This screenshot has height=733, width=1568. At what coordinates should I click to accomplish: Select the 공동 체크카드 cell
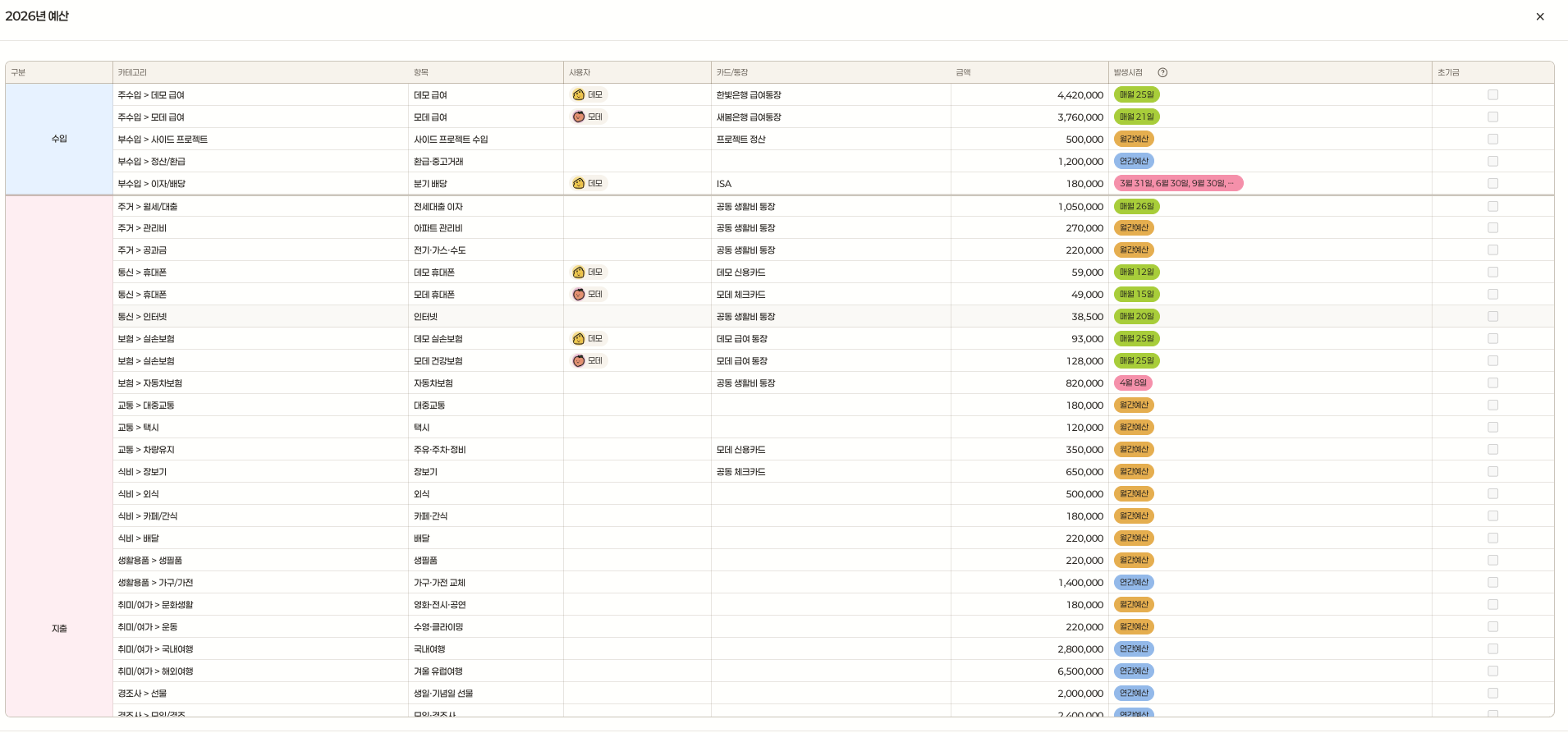[x=831, y=472]
